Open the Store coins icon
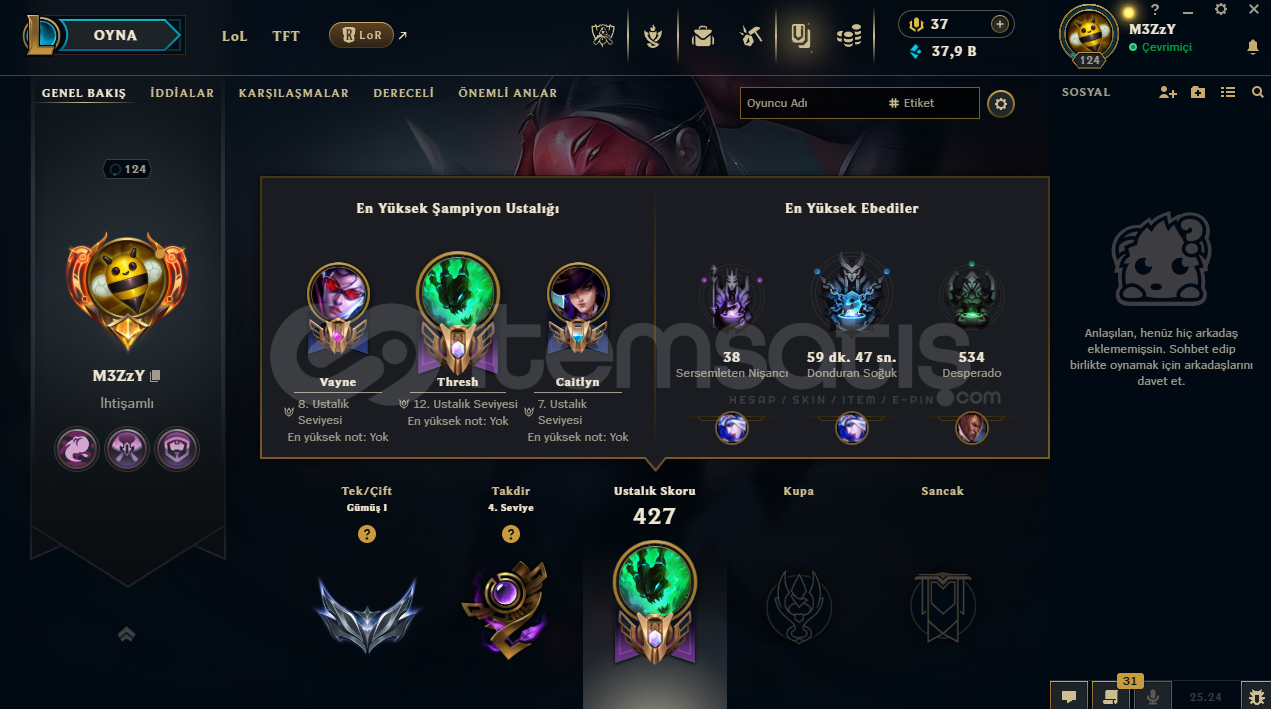1271x709 pixels. [849, 37]
